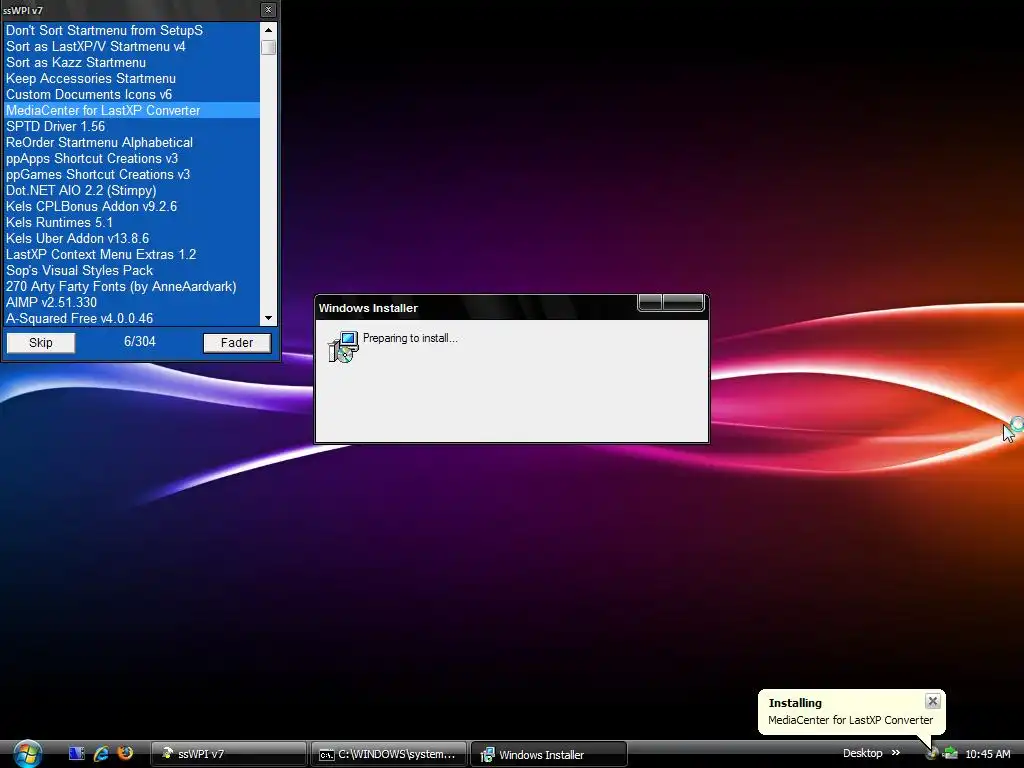This screenshot has width=1024, height=768.
Task: Select 'ppGames Shortcut Creations v3' entry
Action: [x=132, y=174]
